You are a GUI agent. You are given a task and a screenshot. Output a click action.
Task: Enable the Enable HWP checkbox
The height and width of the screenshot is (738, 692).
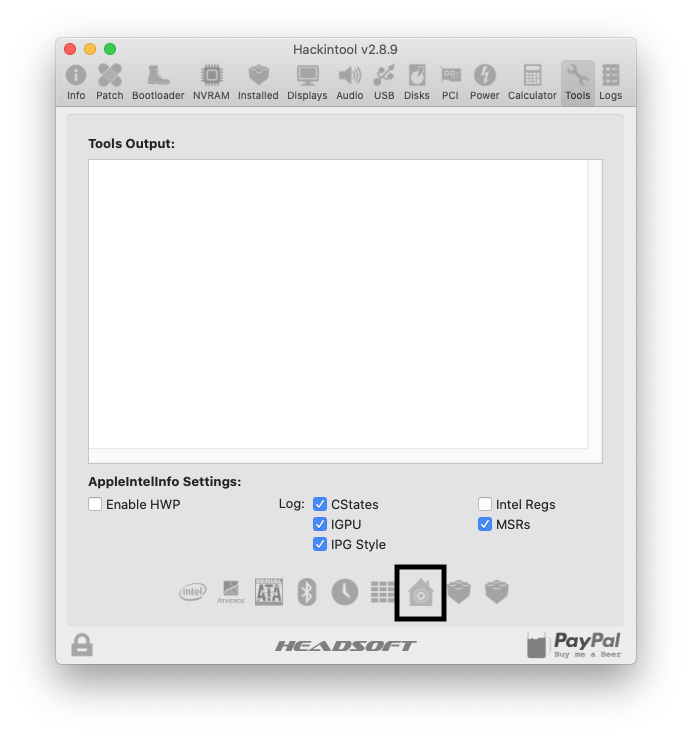click(x=95, y=504)
